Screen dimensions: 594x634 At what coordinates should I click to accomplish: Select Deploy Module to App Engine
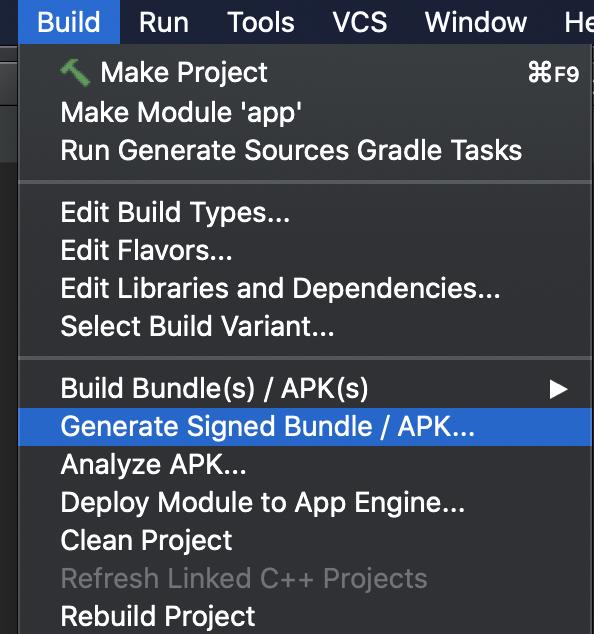click(x=305, y=503)
